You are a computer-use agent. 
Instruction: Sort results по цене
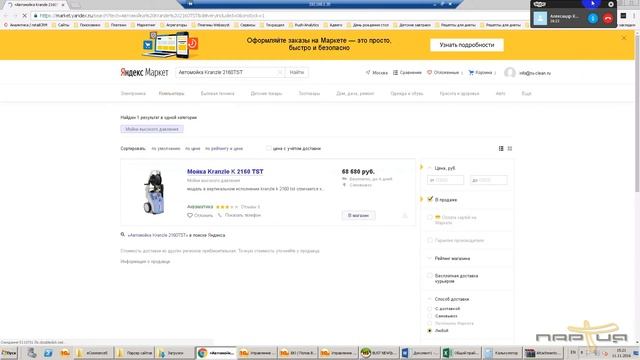193,149
